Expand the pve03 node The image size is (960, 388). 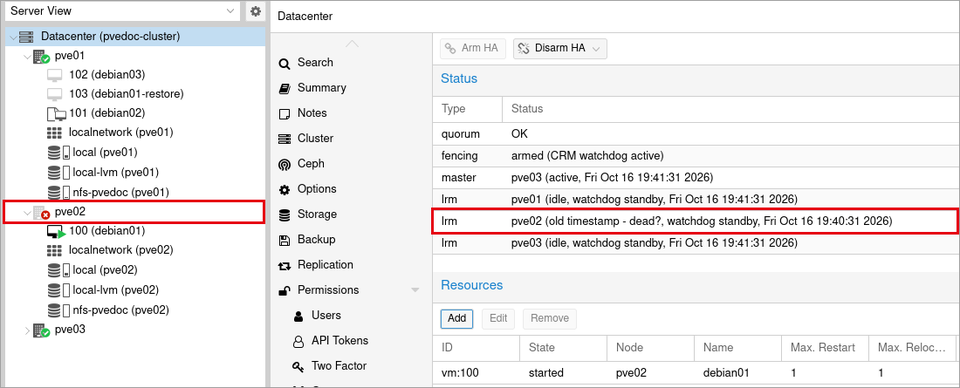click(x=26, y=330)
